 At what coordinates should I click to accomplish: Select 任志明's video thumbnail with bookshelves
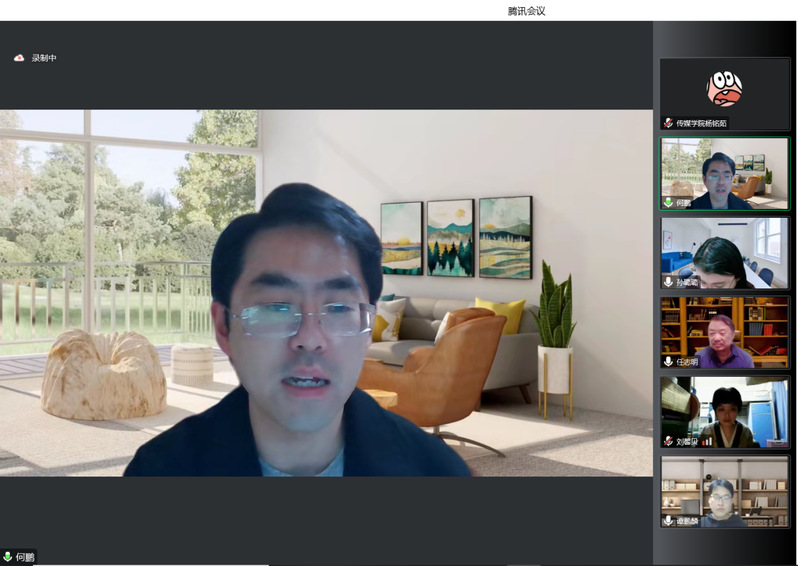[x=724, y=330]
